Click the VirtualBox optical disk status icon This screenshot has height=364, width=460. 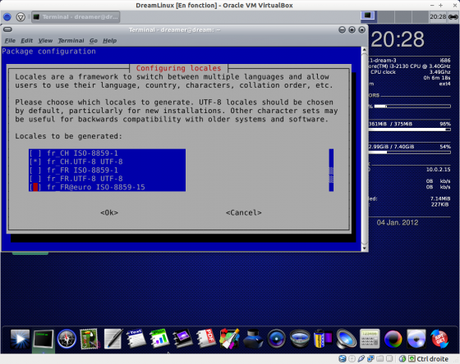click(x=352, y=359)
